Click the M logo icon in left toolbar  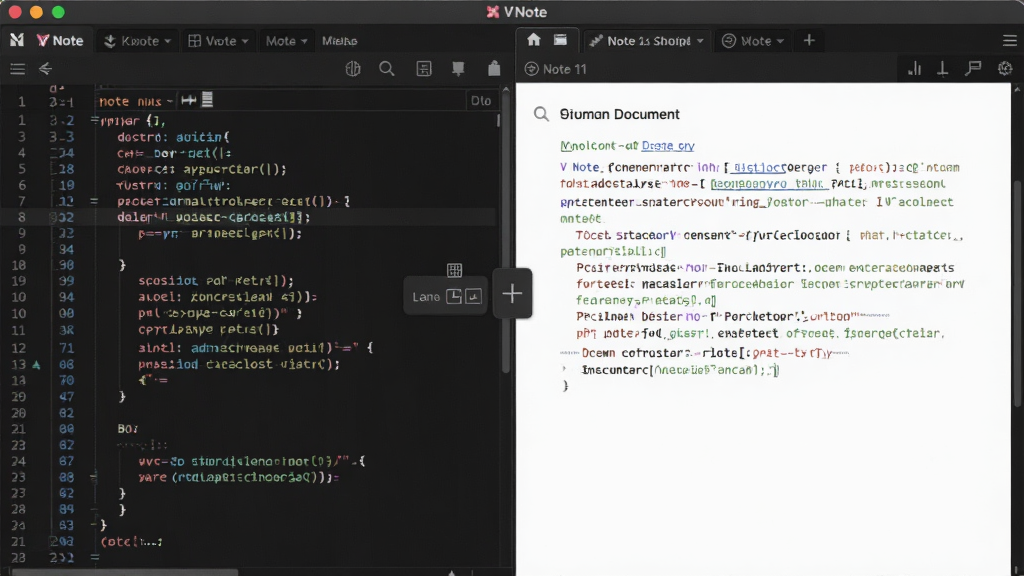coord(16,40)
